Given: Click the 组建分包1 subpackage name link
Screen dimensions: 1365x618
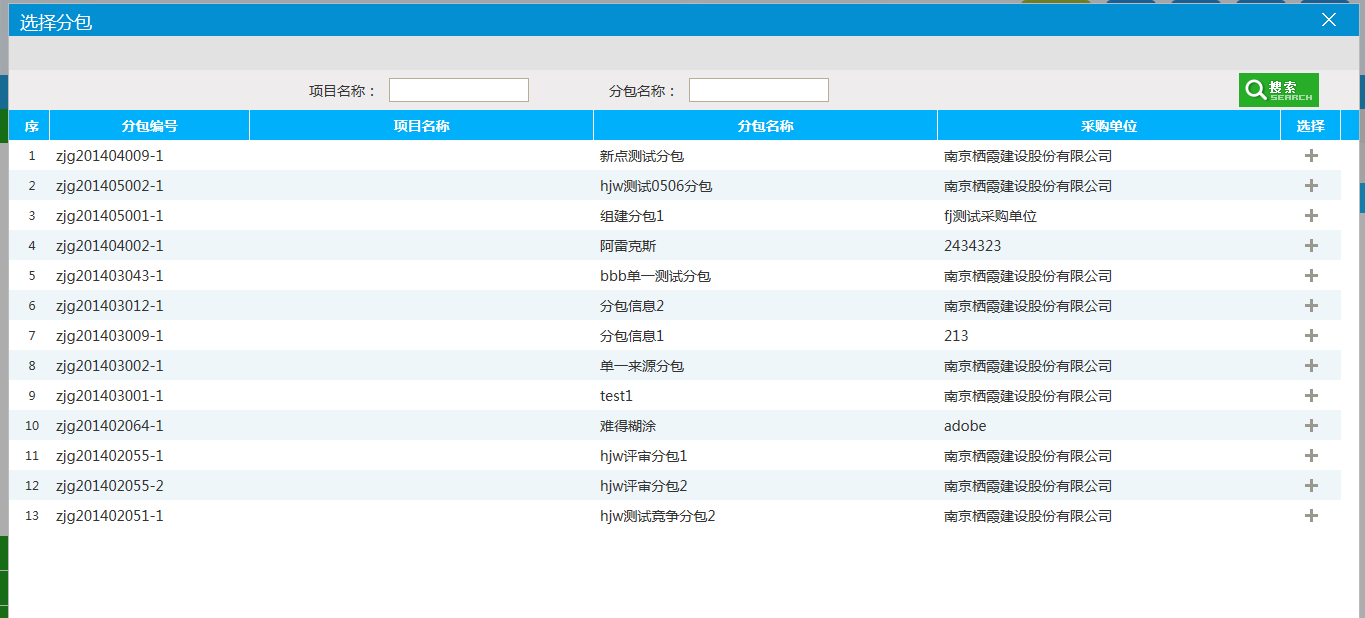Looking at the screenshot, I should coord(625,215).
